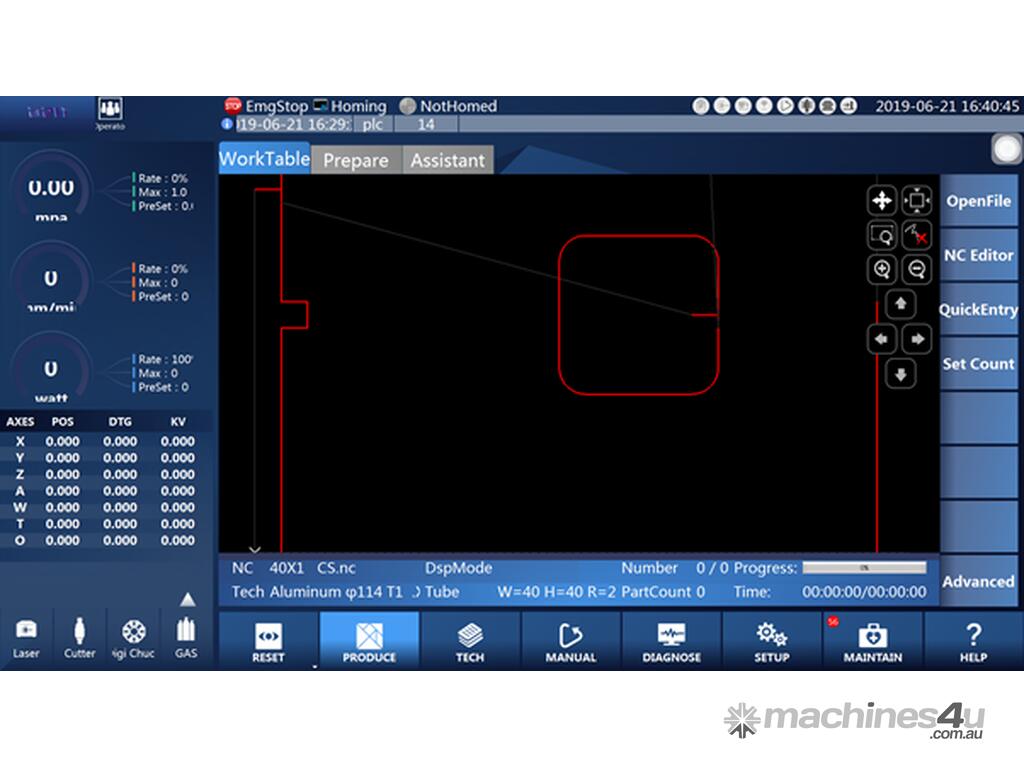Click the clear trace path icon
Image resolution: width=1024 pixels, height=768 pixels.
tap(917, 235)
